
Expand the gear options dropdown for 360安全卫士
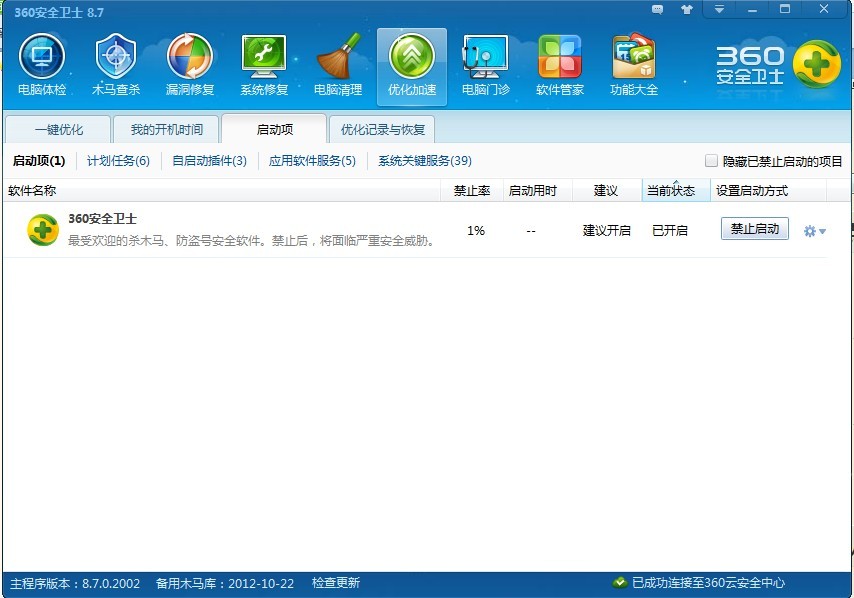pos(815,231)
